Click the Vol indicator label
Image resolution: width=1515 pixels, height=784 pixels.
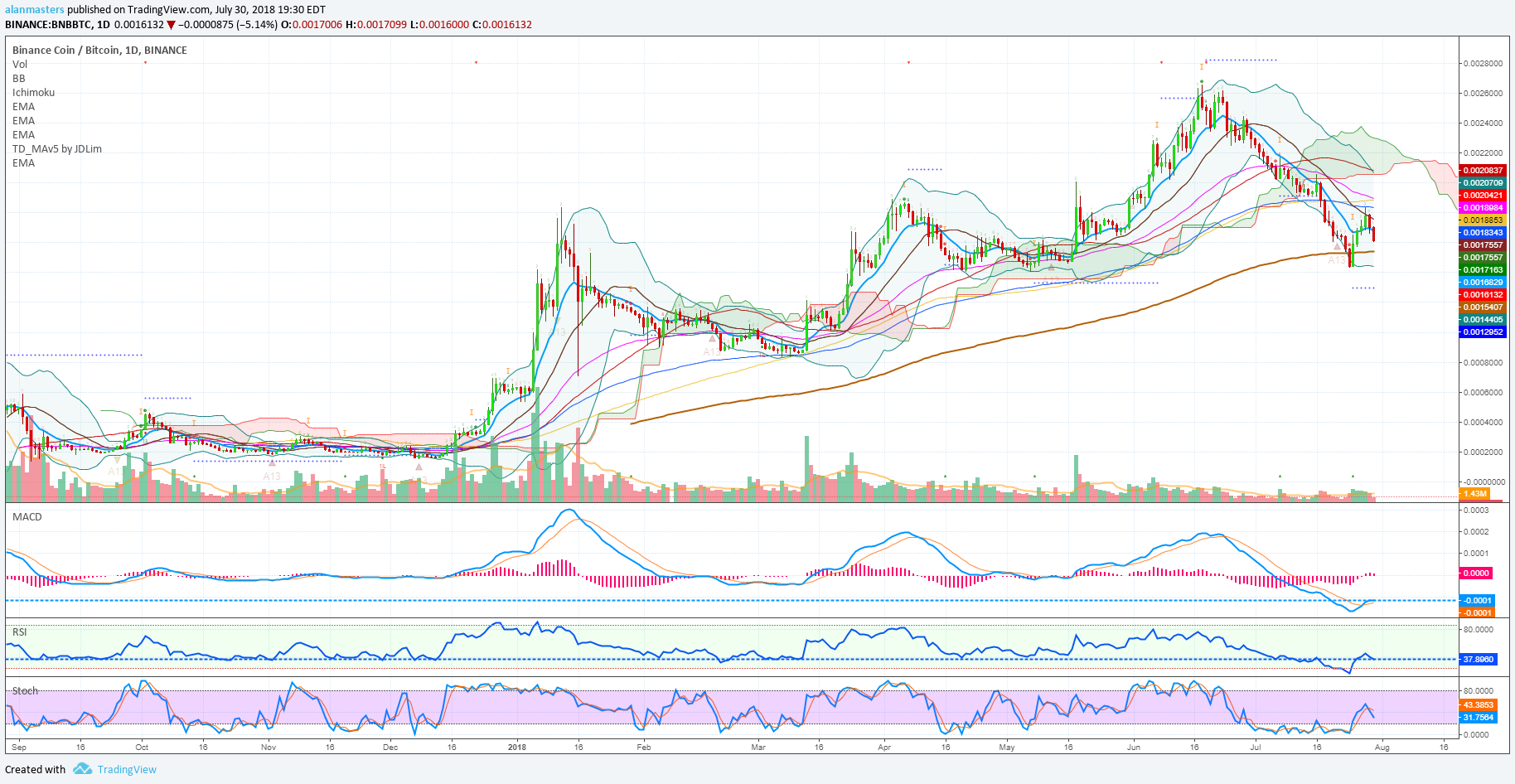click(x=20, y=64)
